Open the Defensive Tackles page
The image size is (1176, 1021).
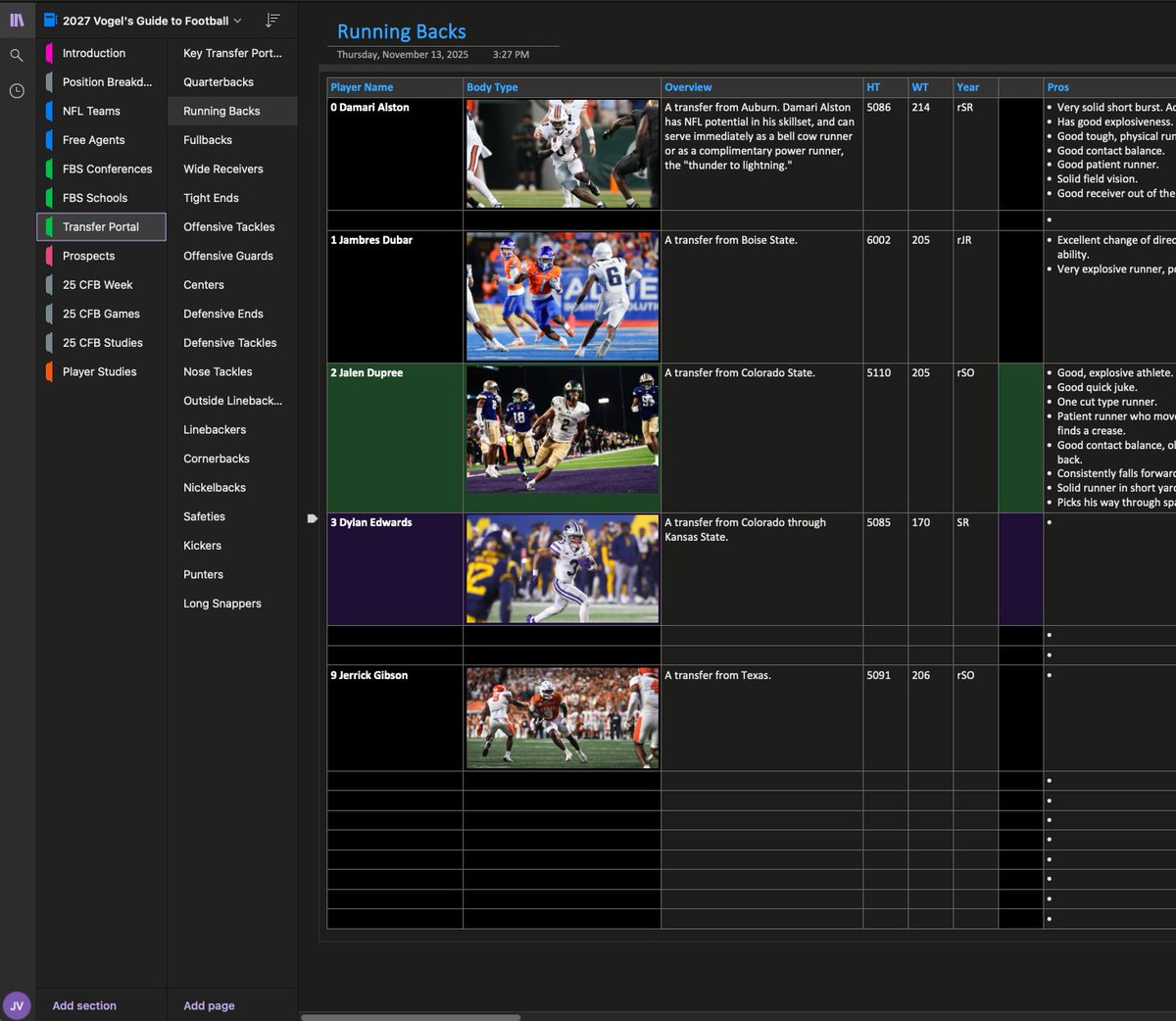[232, 343]
